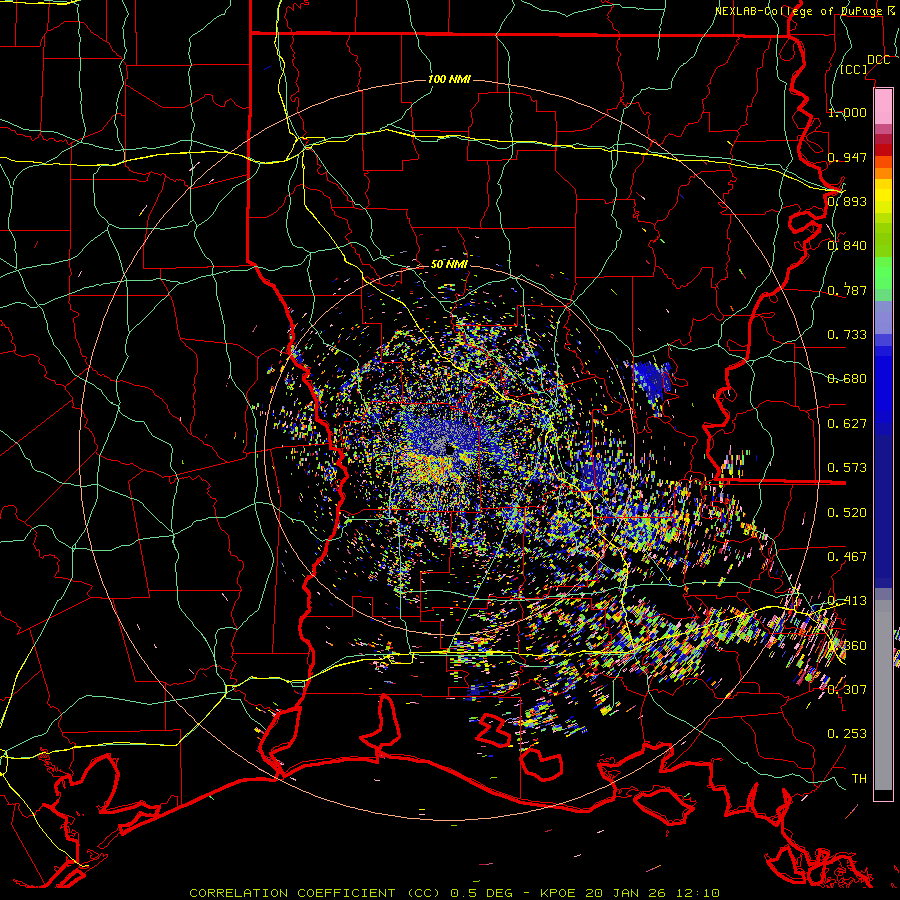900x900 pixels.
Task: Click the 0.787 legend value
Action: point(847,290)
